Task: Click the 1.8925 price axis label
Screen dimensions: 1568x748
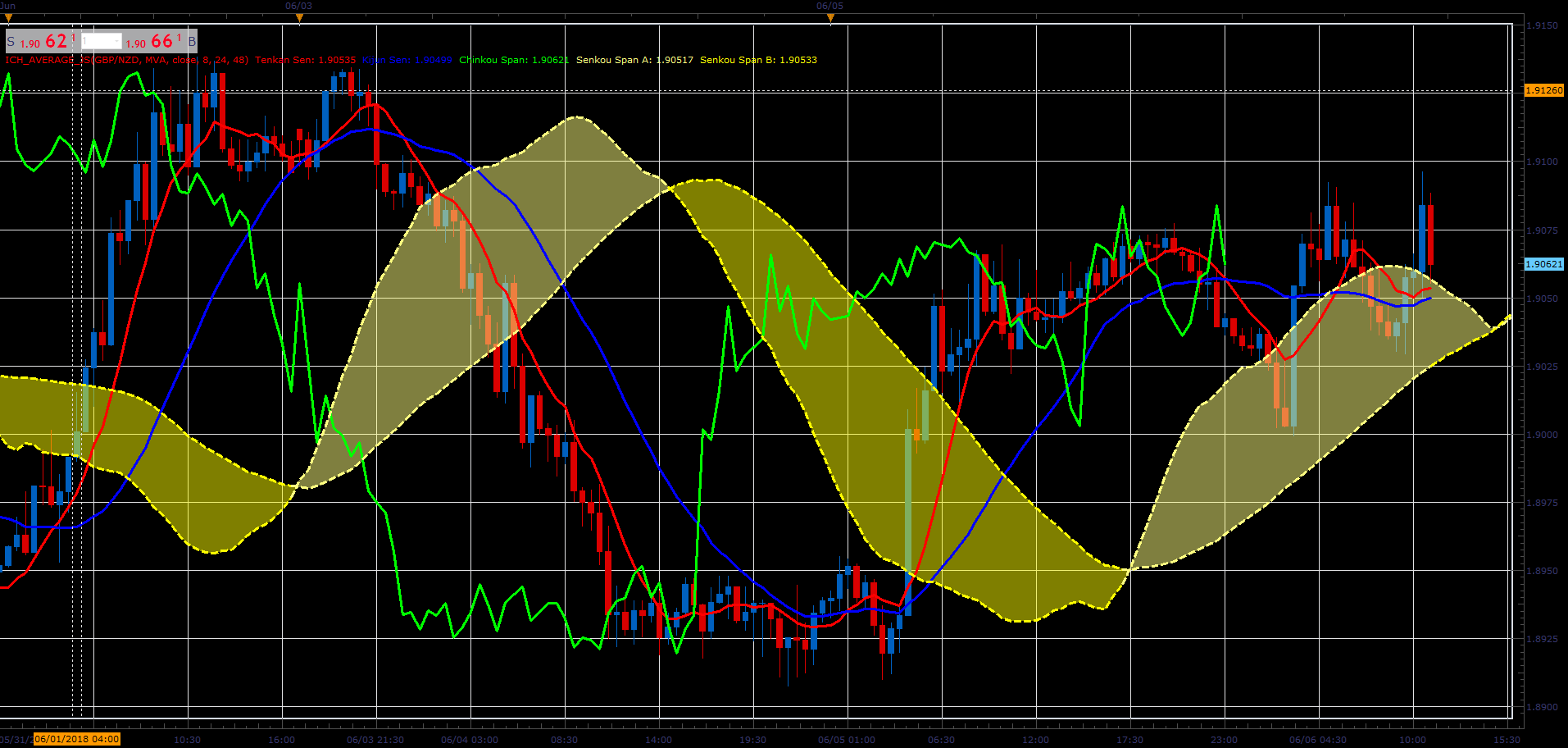Action: [1542, 639]
